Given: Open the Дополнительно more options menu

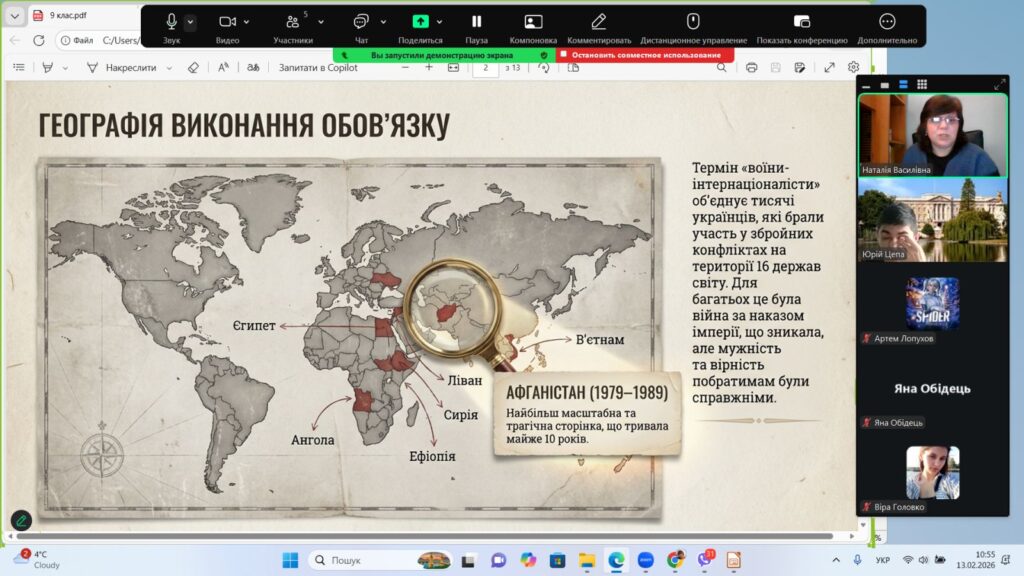Looking at the screenshot, I should [887, 21].
